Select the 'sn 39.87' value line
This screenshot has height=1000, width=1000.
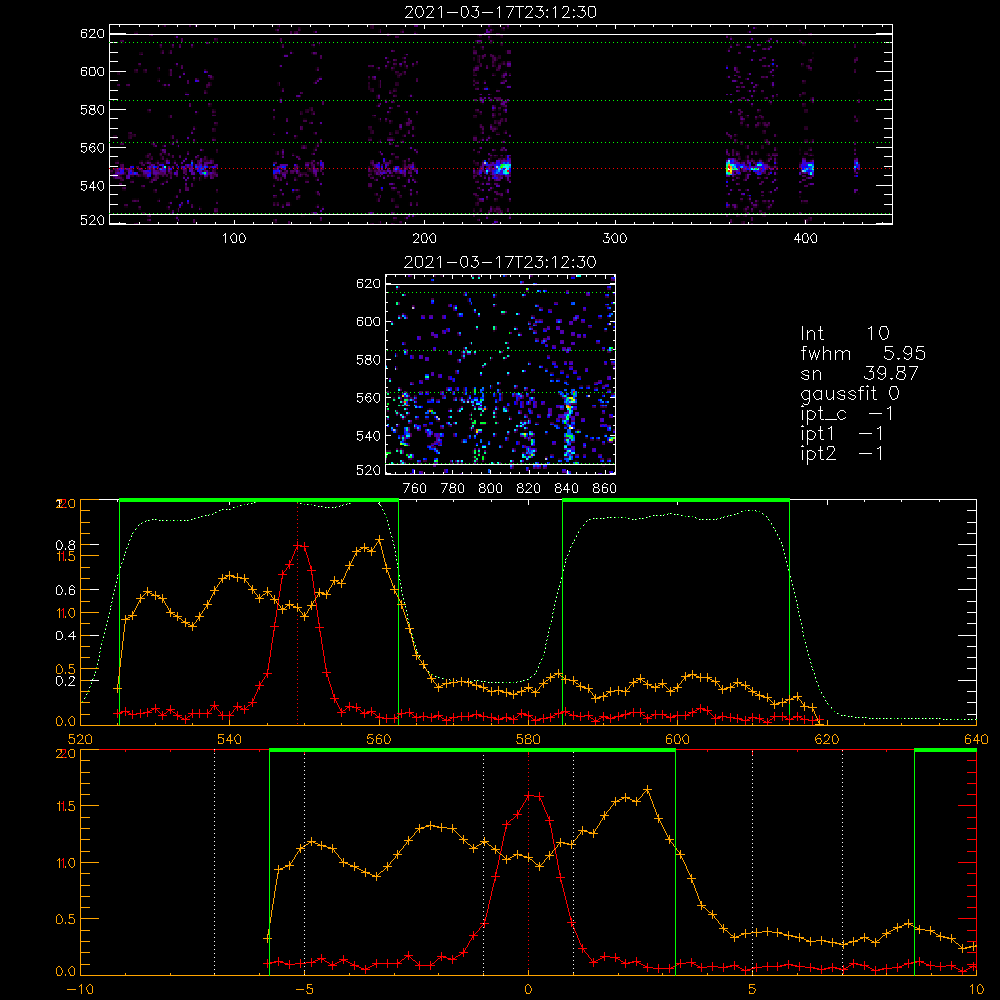859,373
